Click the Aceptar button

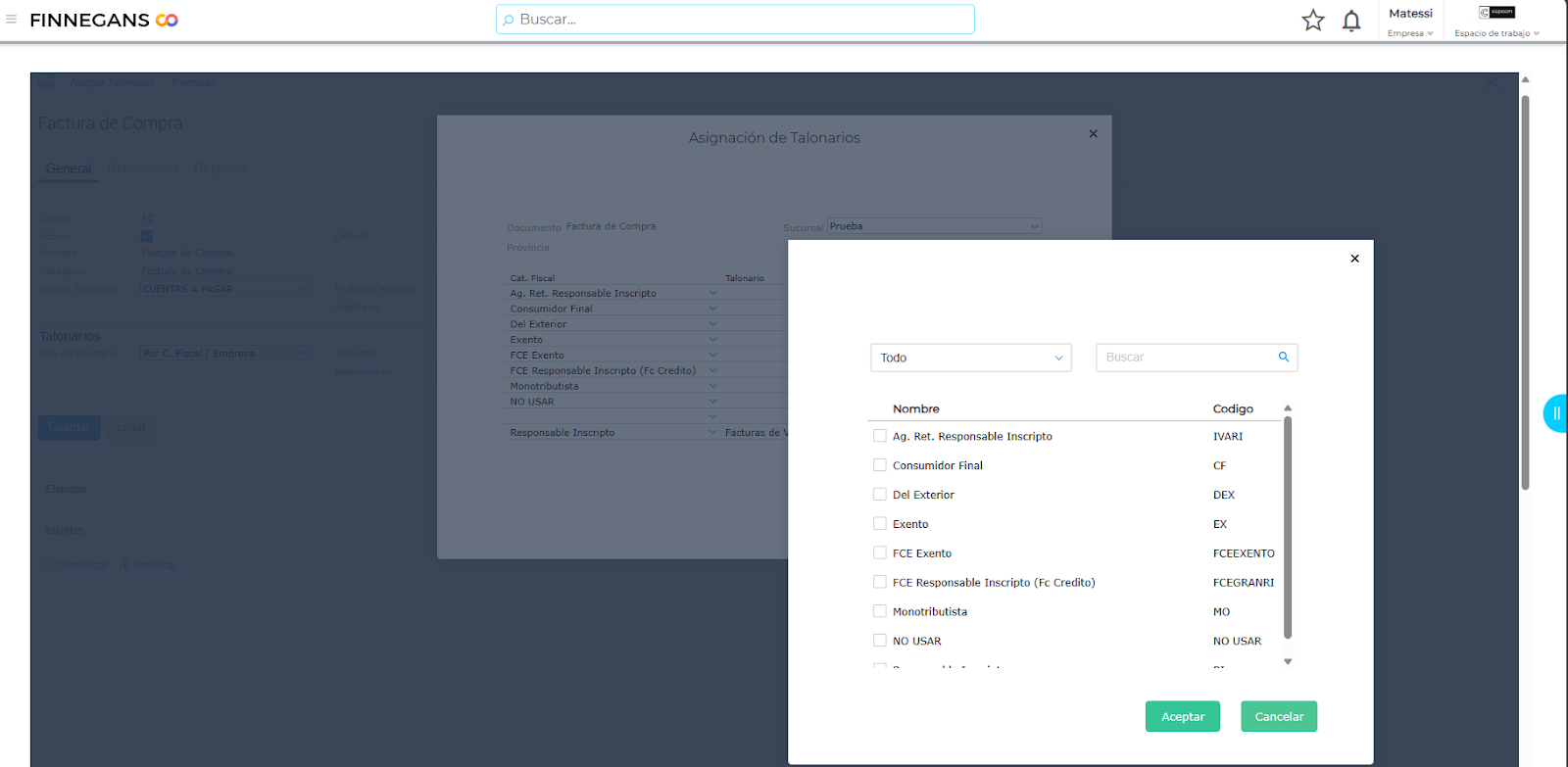coord(1183,717)
